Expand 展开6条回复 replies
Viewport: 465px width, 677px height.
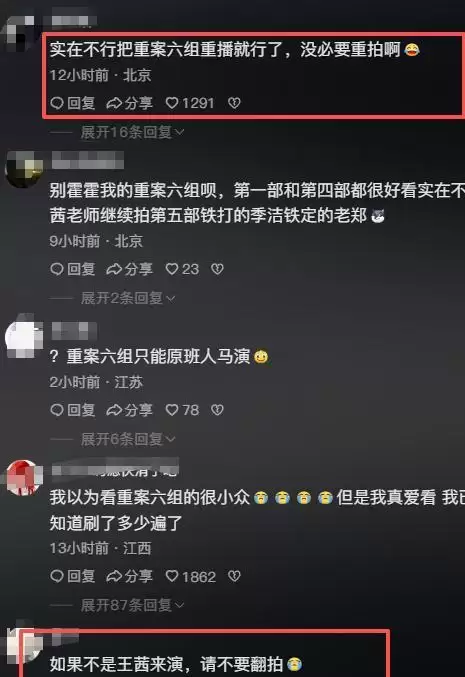(x=128, y=439)
